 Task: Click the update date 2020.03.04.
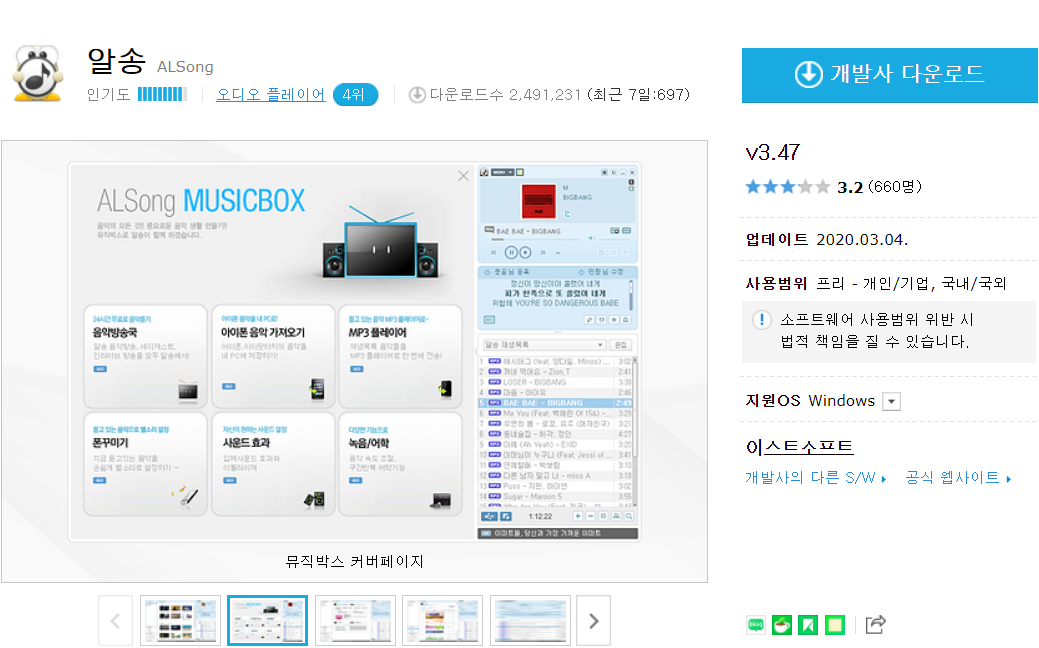(862, 240)
